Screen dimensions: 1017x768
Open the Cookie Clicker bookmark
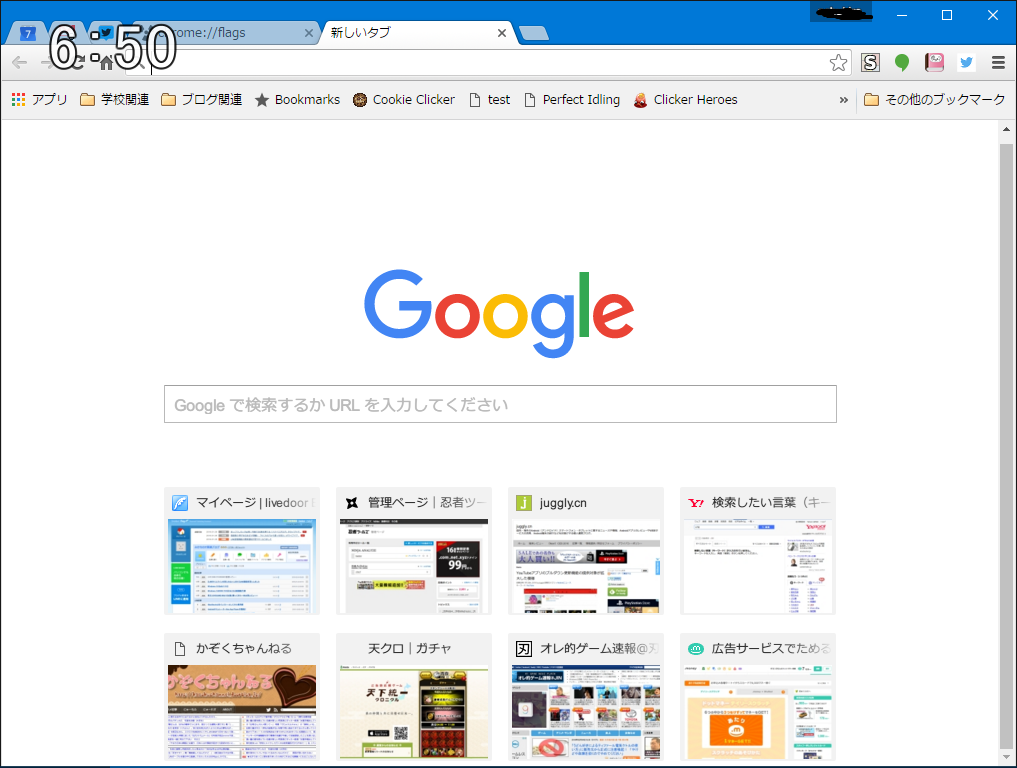point(403,99)
